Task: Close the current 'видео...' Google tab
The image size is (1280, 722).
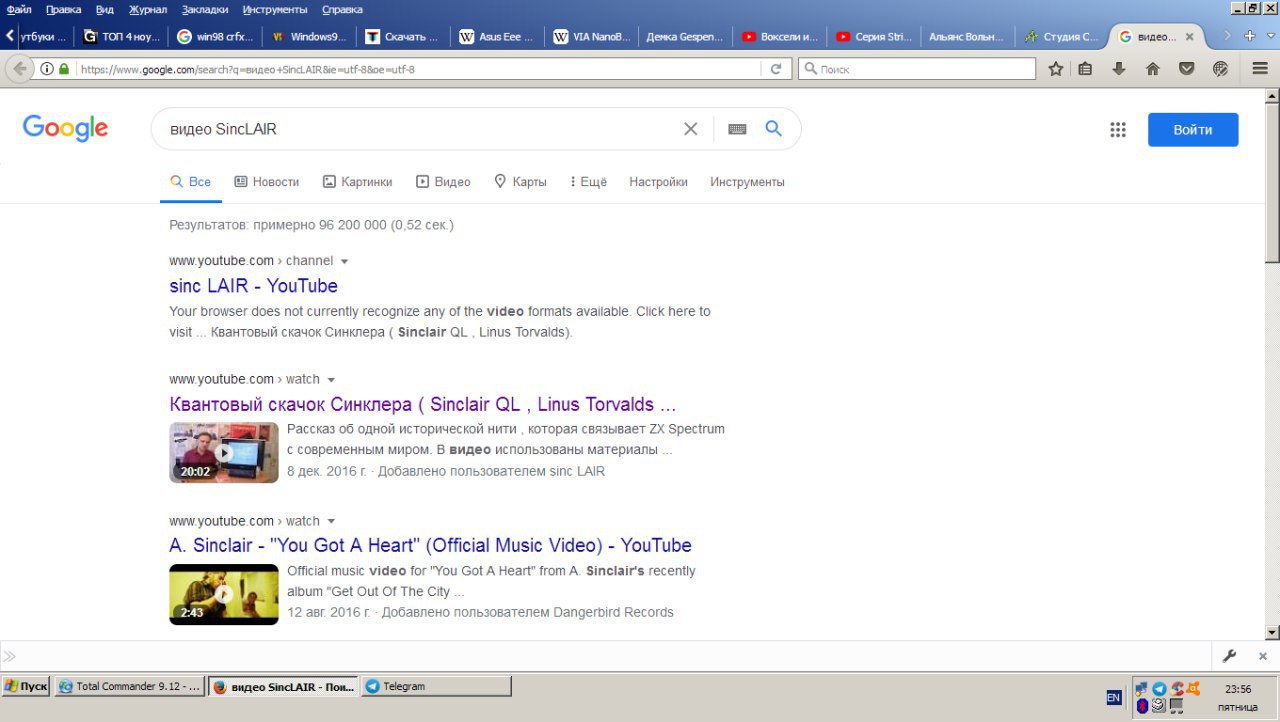Action: [x=1189, y=37]
